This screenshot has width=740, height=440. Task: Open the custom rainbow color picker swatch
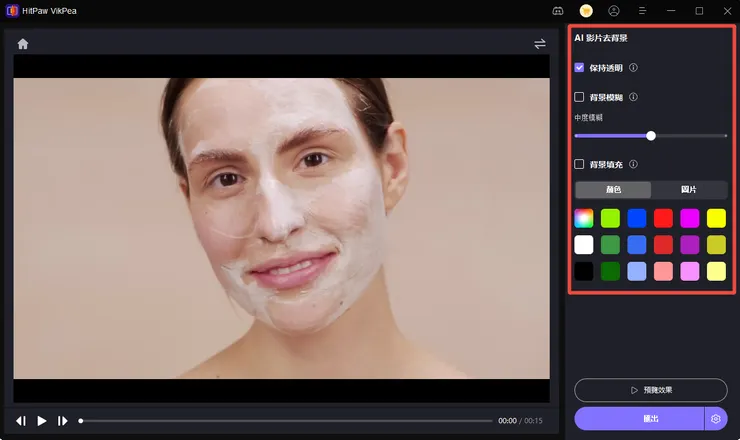(584, 219)
